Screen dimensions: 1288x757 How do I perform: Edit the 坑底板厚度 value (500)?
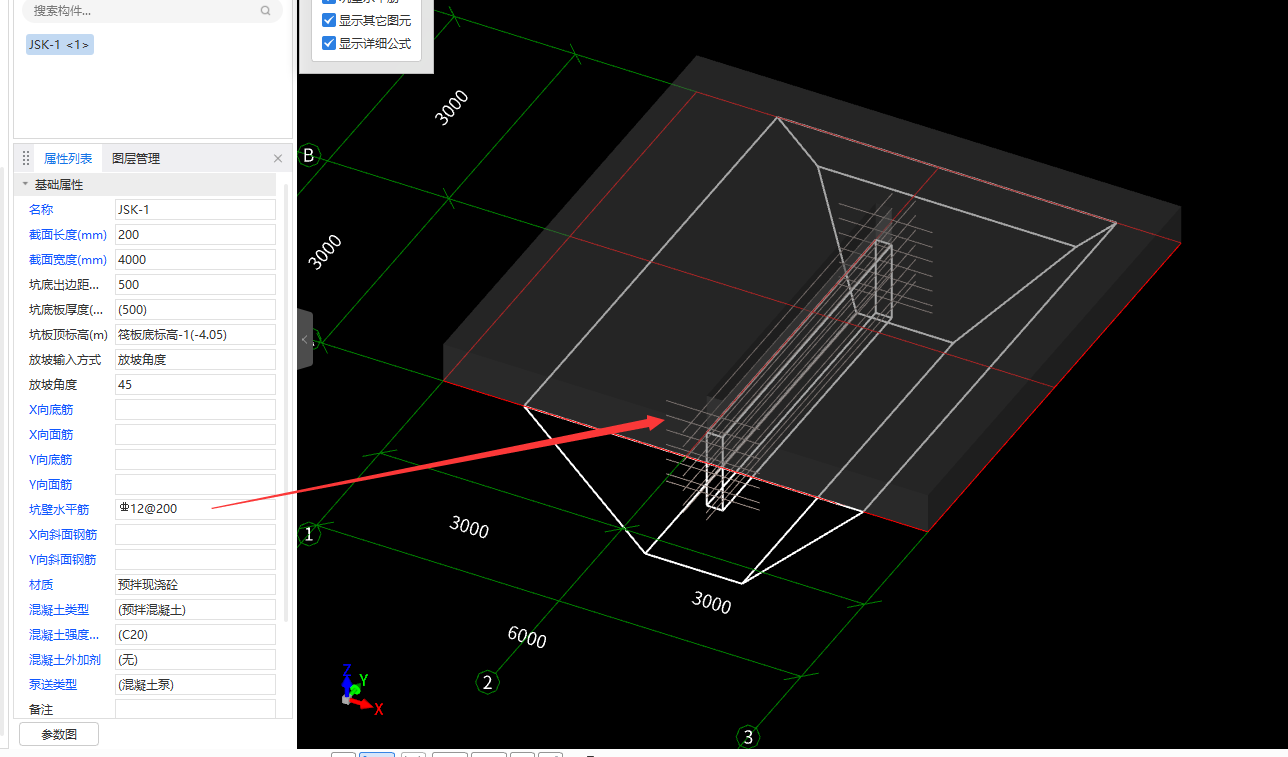click(195, 309)
